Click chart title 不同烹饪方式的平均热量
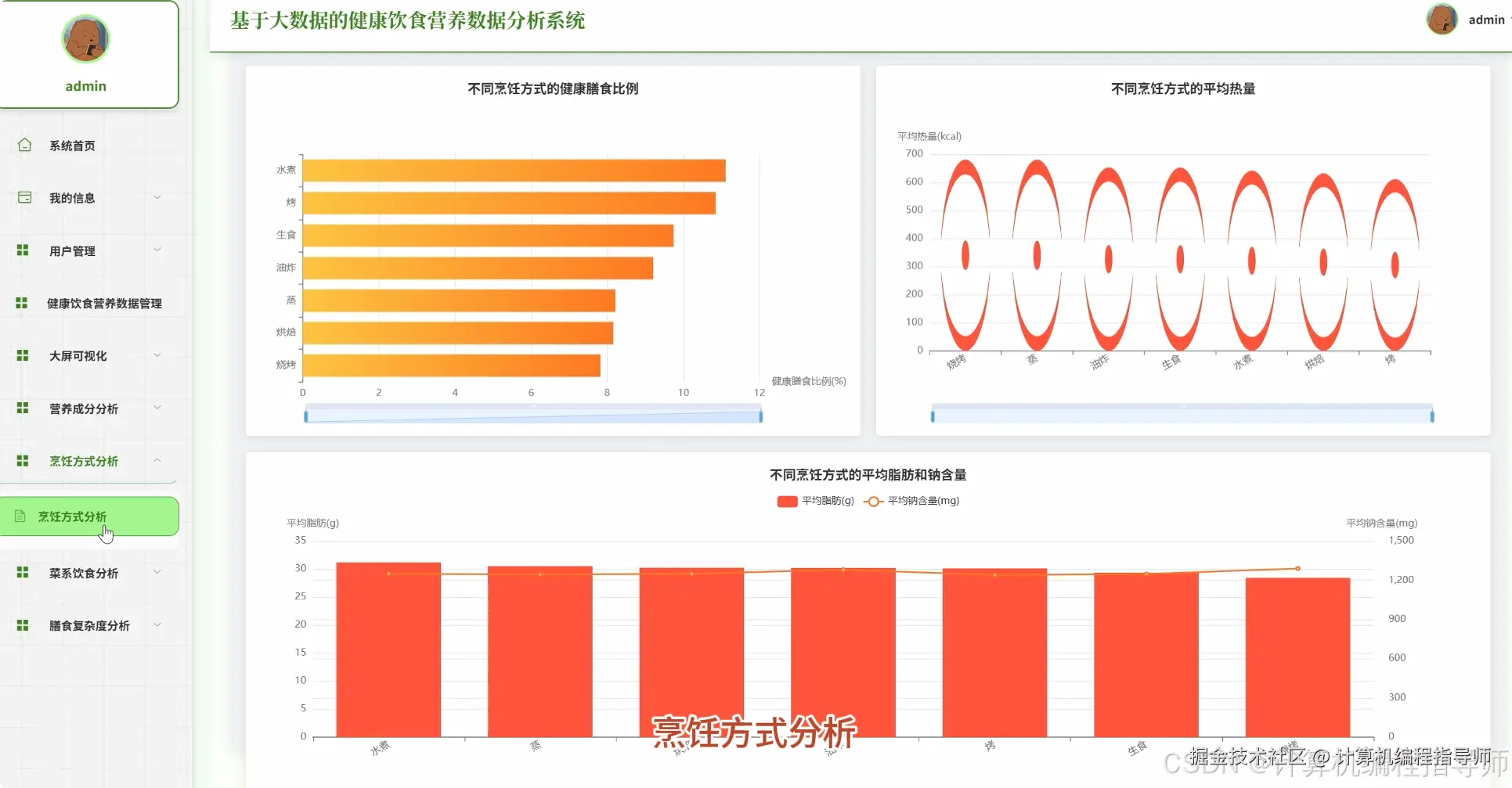This screenshot has height=788, width=1512. pyautogui.click(x=1183, y=88)
